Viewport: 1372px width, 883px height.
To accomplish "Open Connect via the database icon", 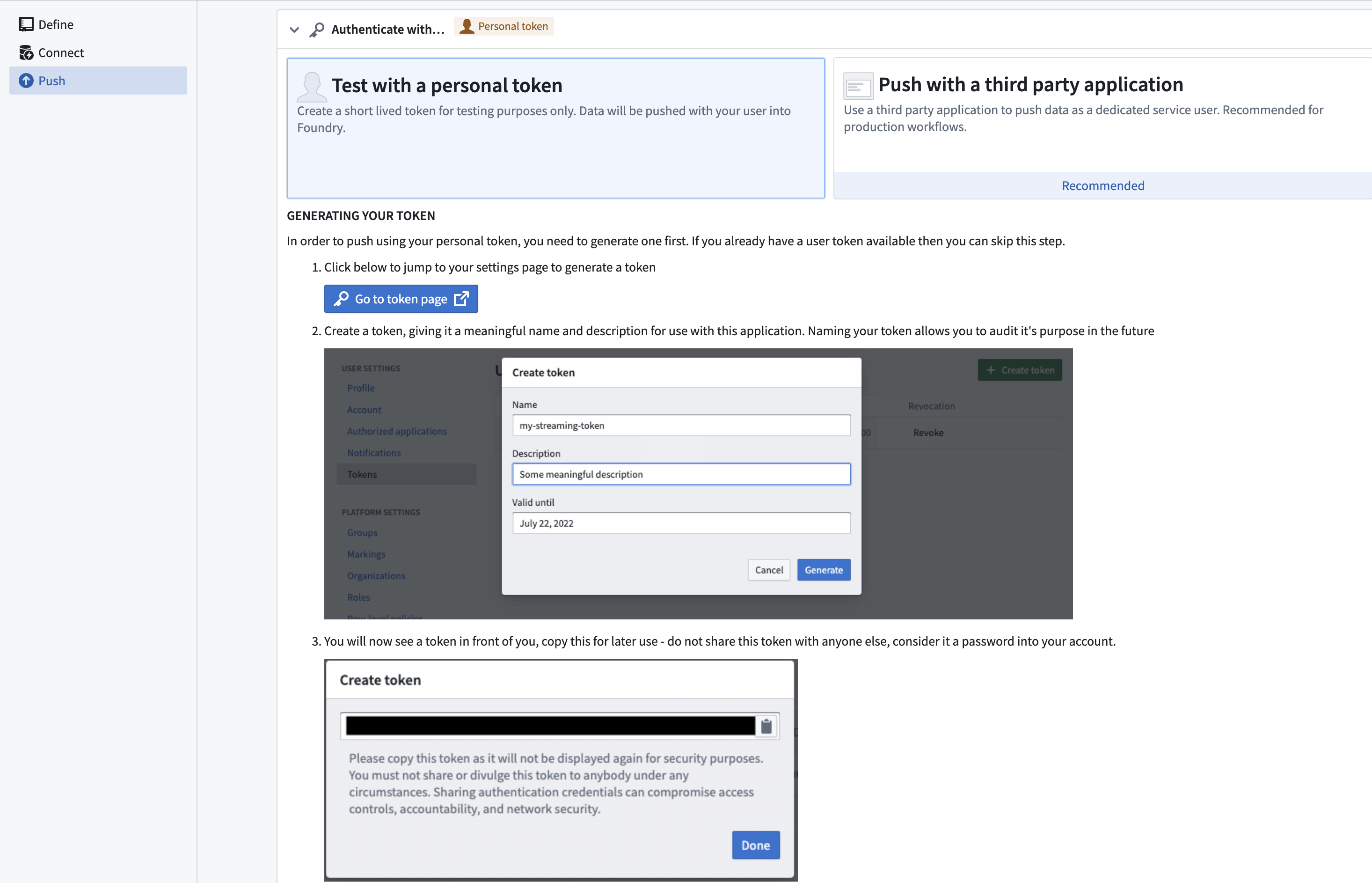I will point(26,52).
